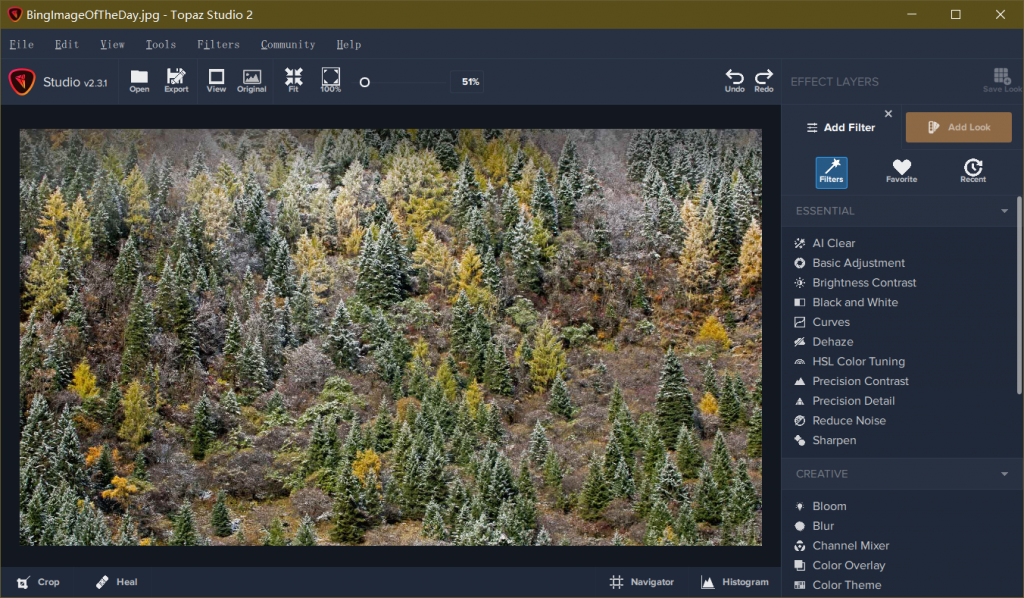
Task: Toggle the Original image preview
Action: (252, 80)
